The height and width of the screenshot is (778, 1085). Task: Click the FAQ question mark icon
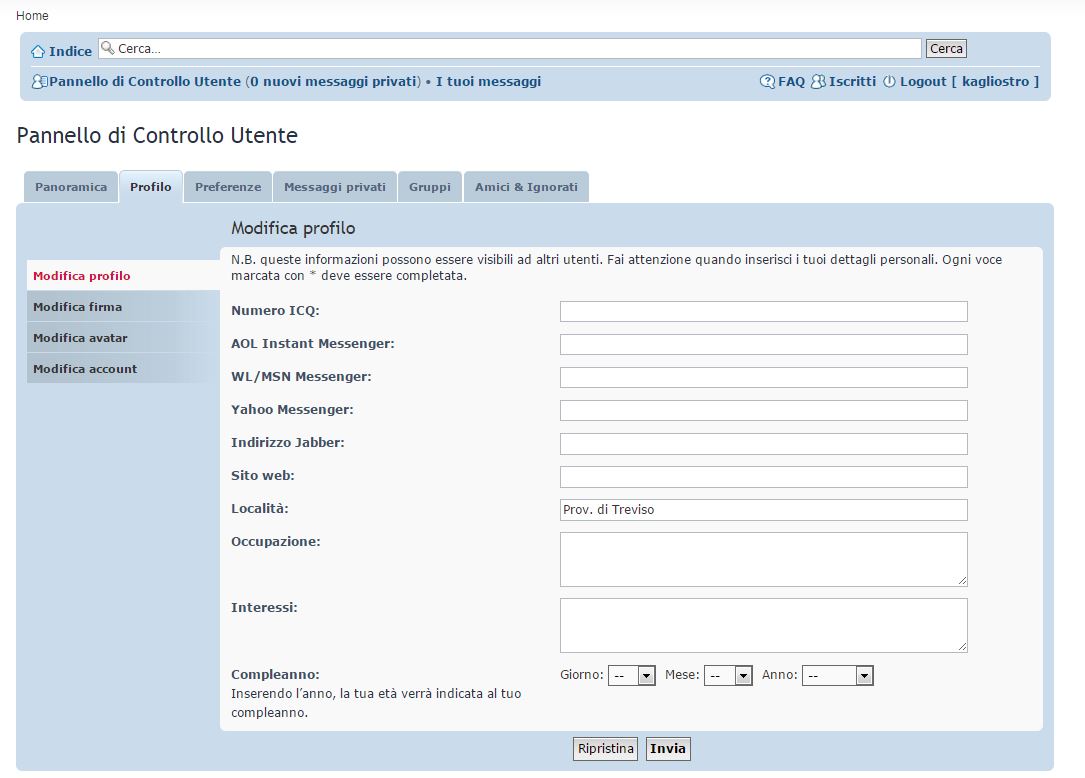(767, 82)
